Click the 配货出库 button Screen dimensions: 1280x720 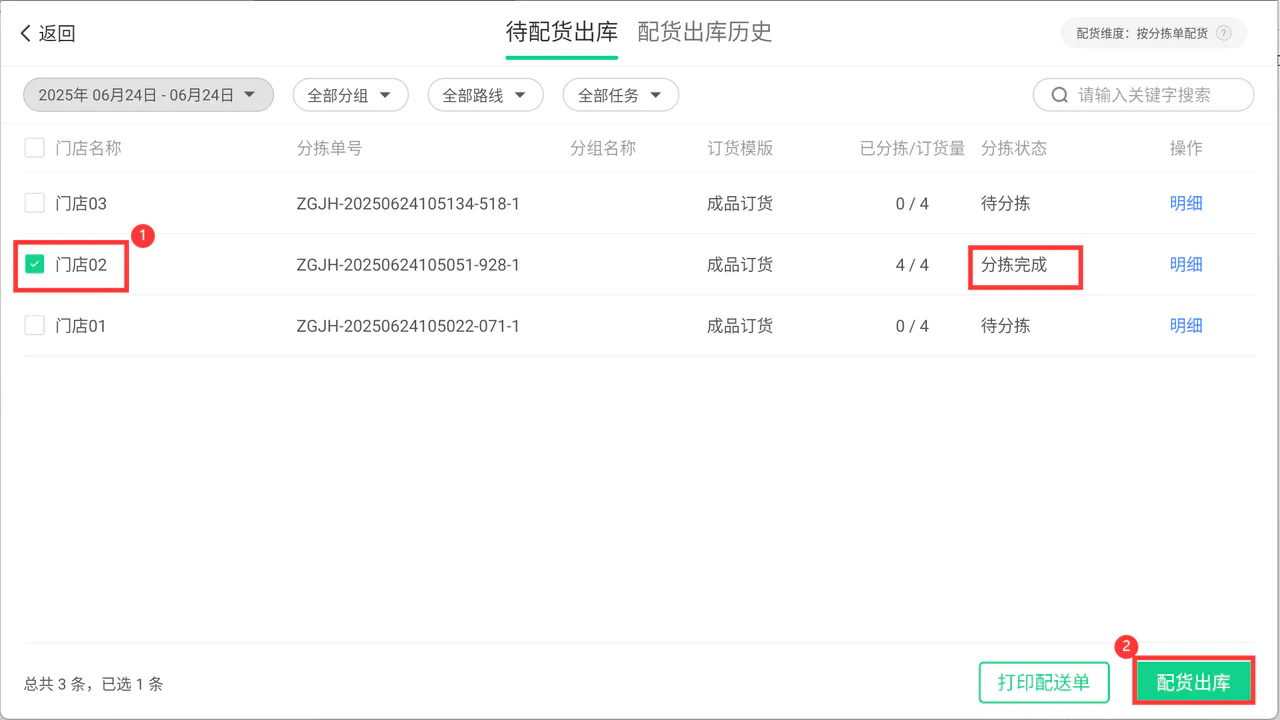pyautogui.click(x=1193, y=683)
